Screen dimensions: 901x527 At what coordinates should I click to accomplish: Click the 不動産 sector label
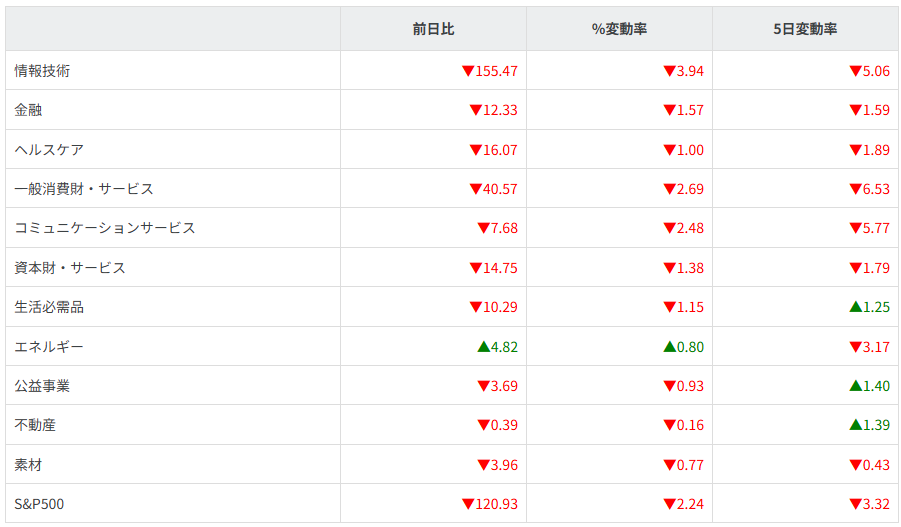click(x=35, y=425)
